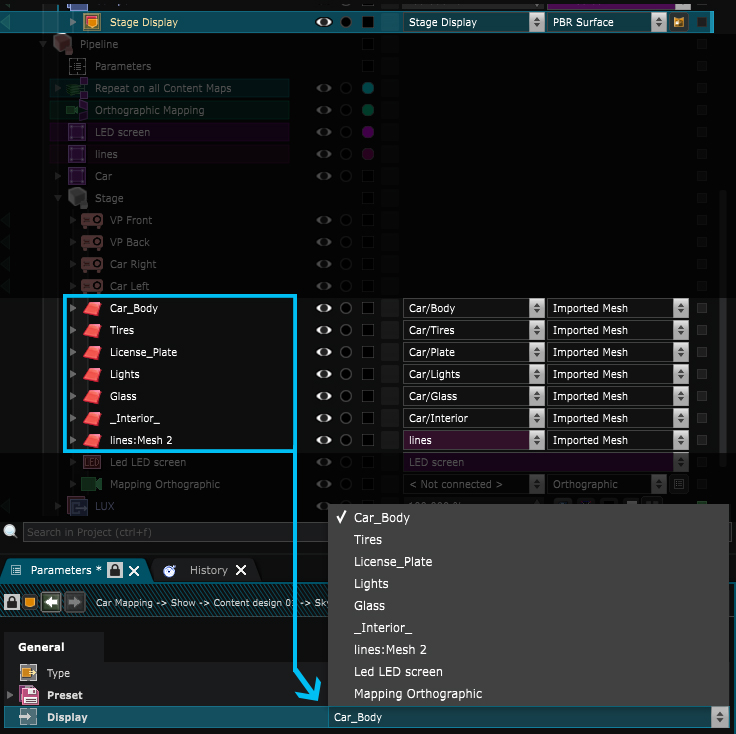Click the search magnifier icon
736x734 pixels.
coord(10,532)
